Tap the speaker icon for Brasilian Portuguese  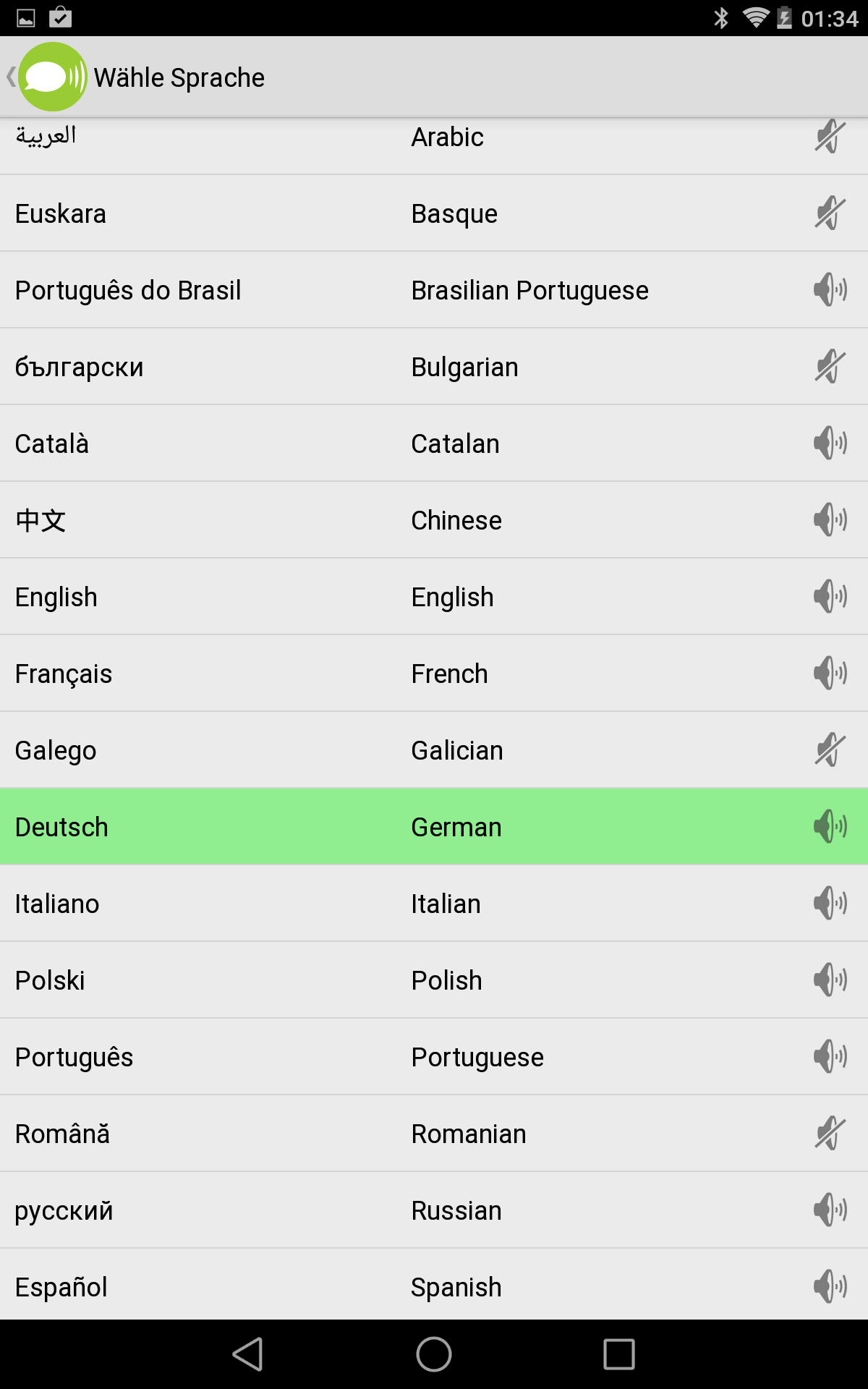click(x=830, y=290)
